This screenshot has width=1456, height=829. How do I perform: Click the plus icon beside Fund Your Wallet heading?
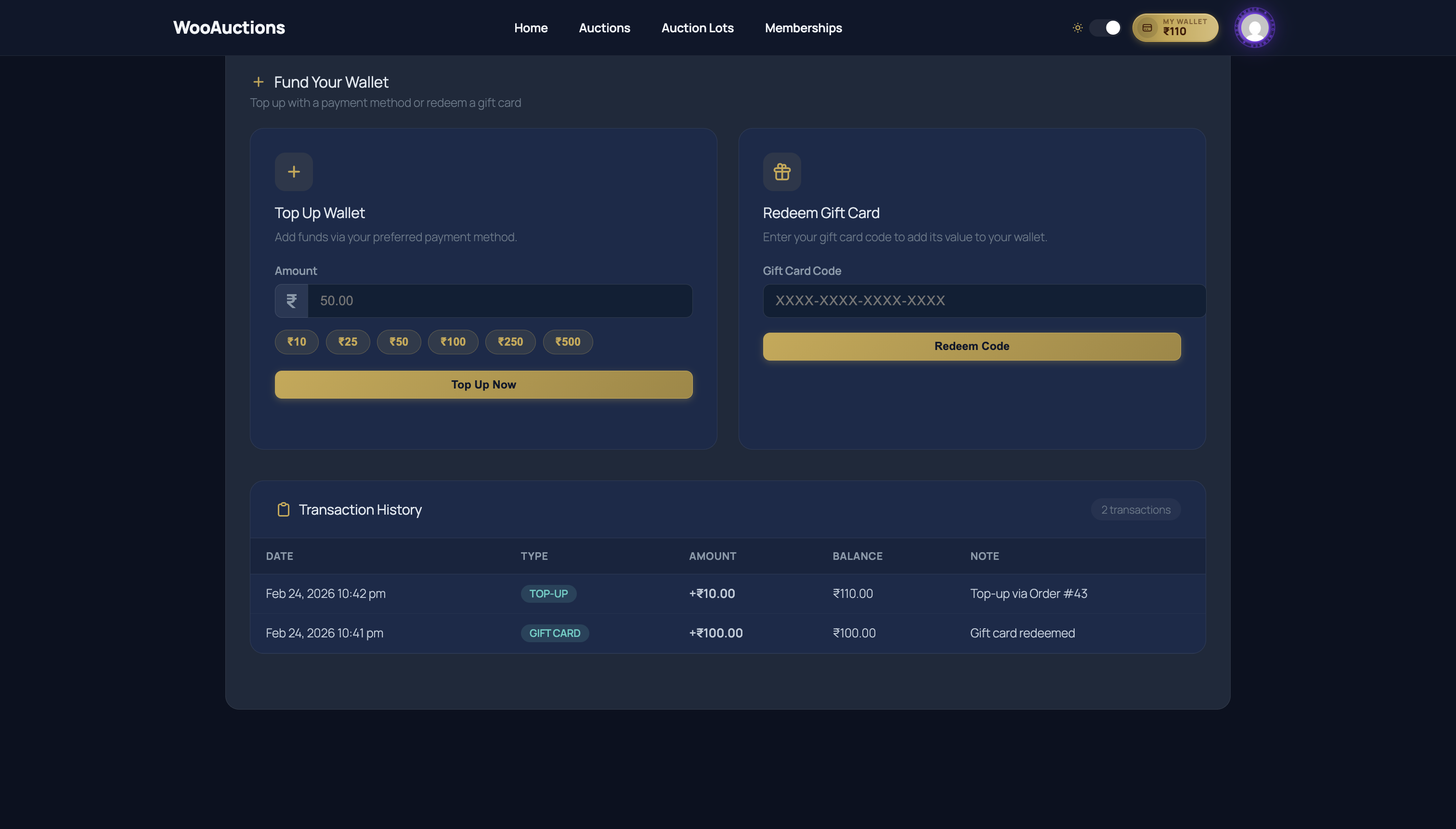[259, 81]
